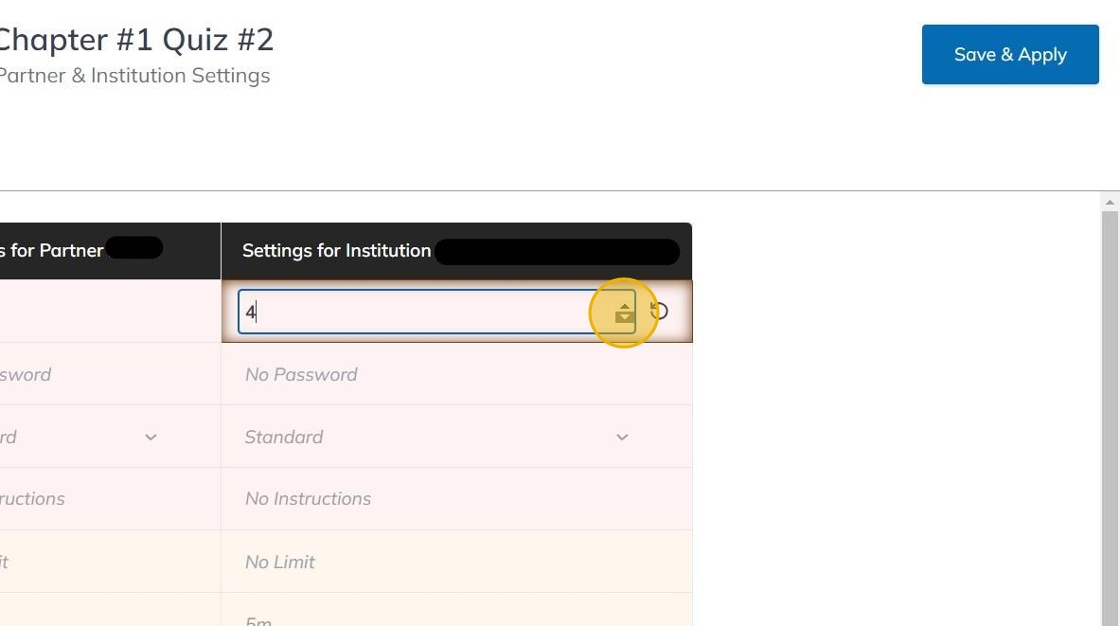Reset the institution attempts value with the revert icon
Screen dimensions: 1120x626
pyautogui.click(x=659, y=311)
